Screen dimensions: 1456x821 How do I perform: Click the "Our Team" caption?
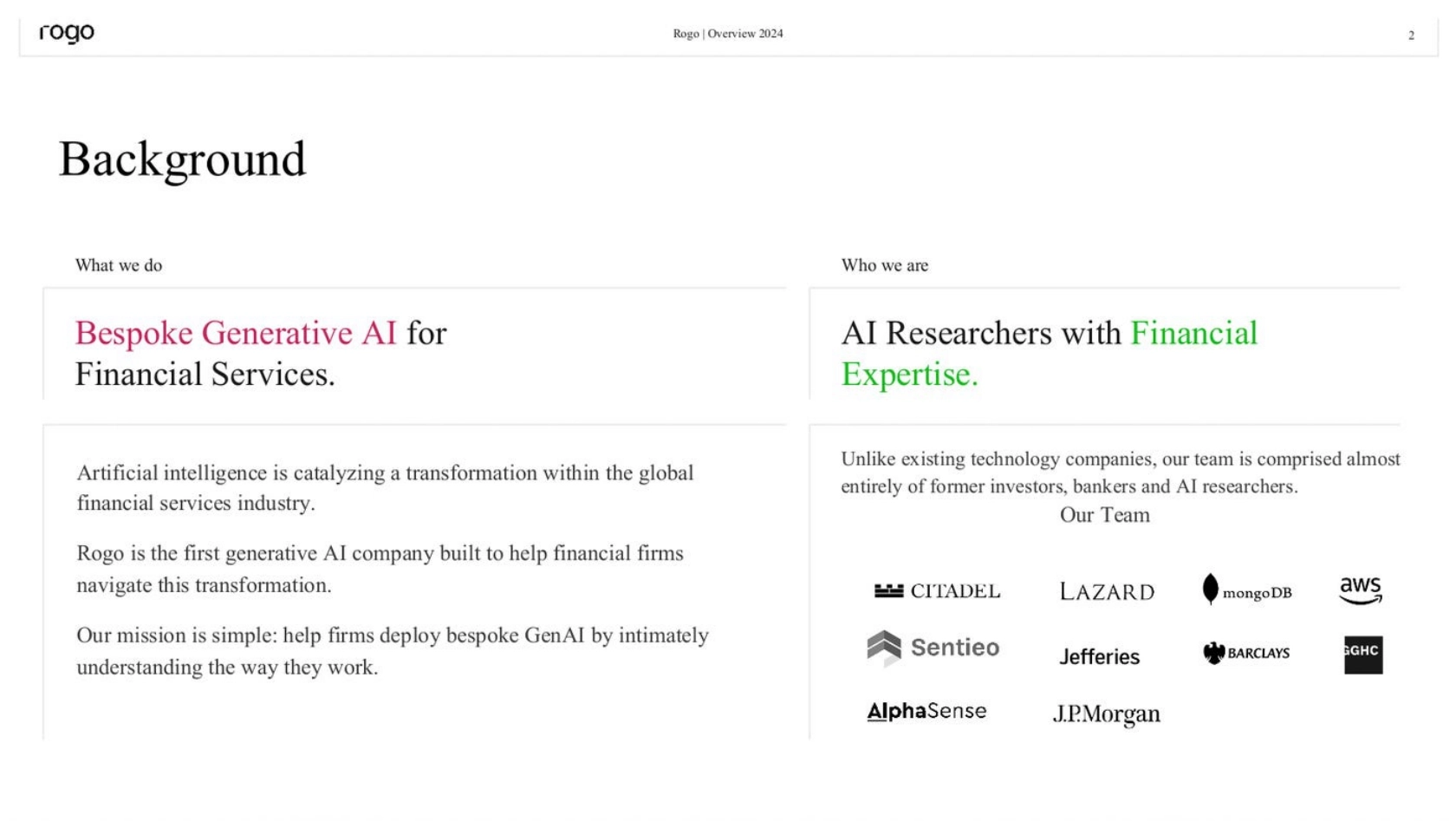tap(1104, 515)
